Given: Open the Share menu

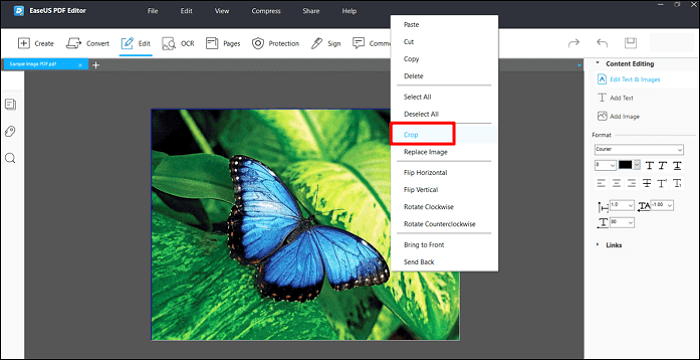Looking at the screenshot, I should [x=311, y=11].
